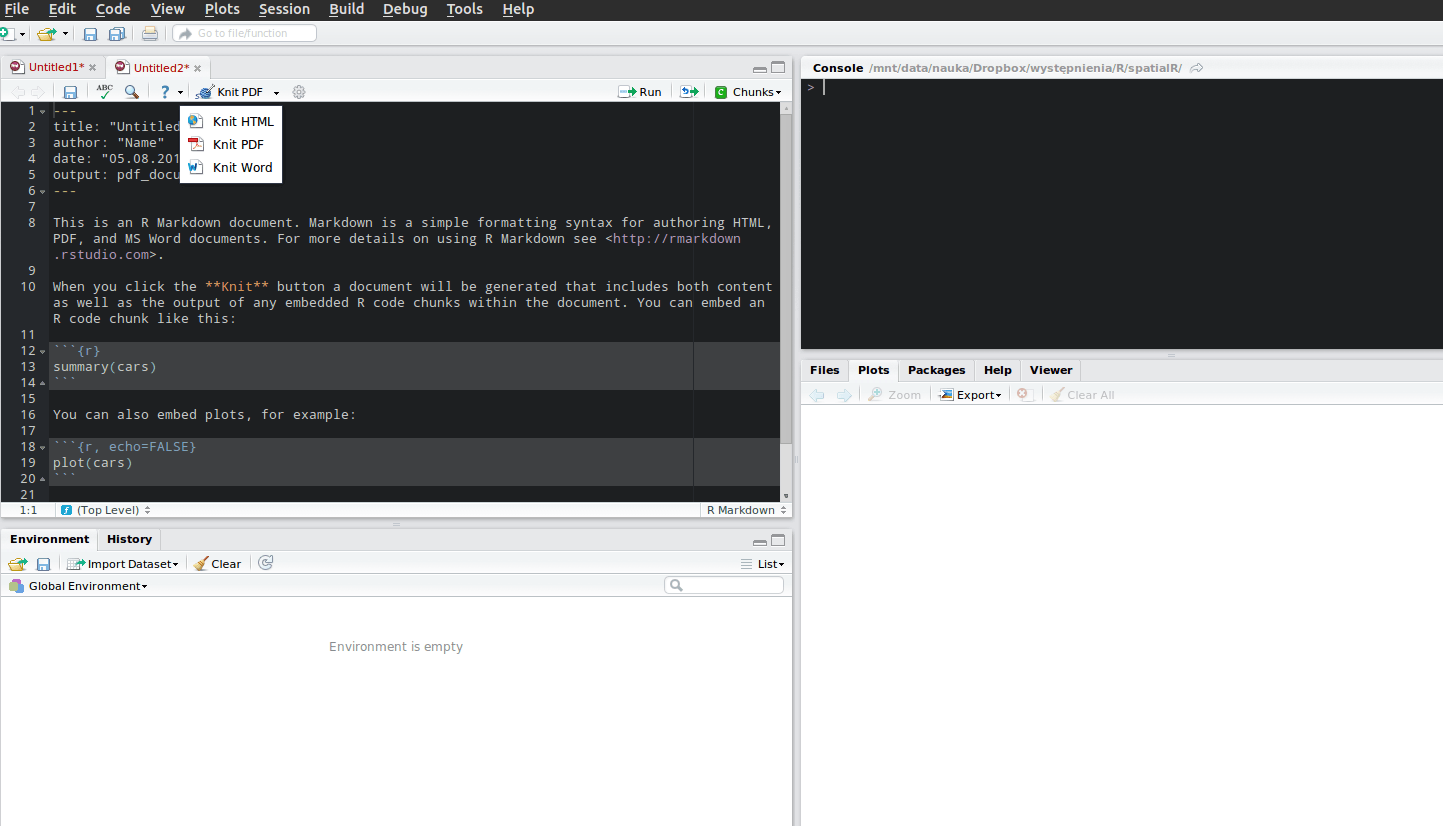Screen dimensions: 1443x826
Task: Open the Plots menu
Action: point(222,9)
